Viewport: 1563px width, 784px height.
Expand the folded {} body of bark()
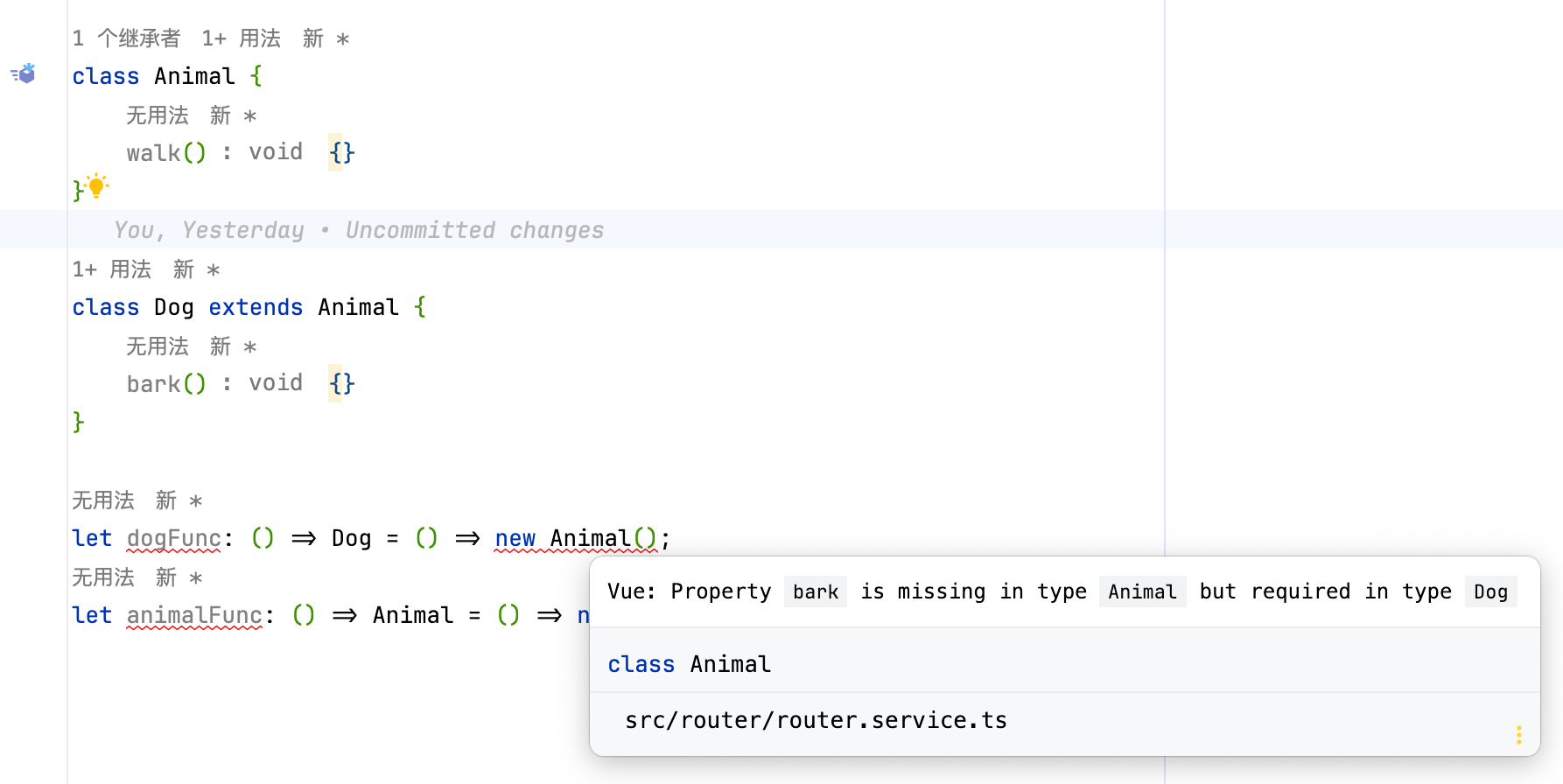click(342, 383)
